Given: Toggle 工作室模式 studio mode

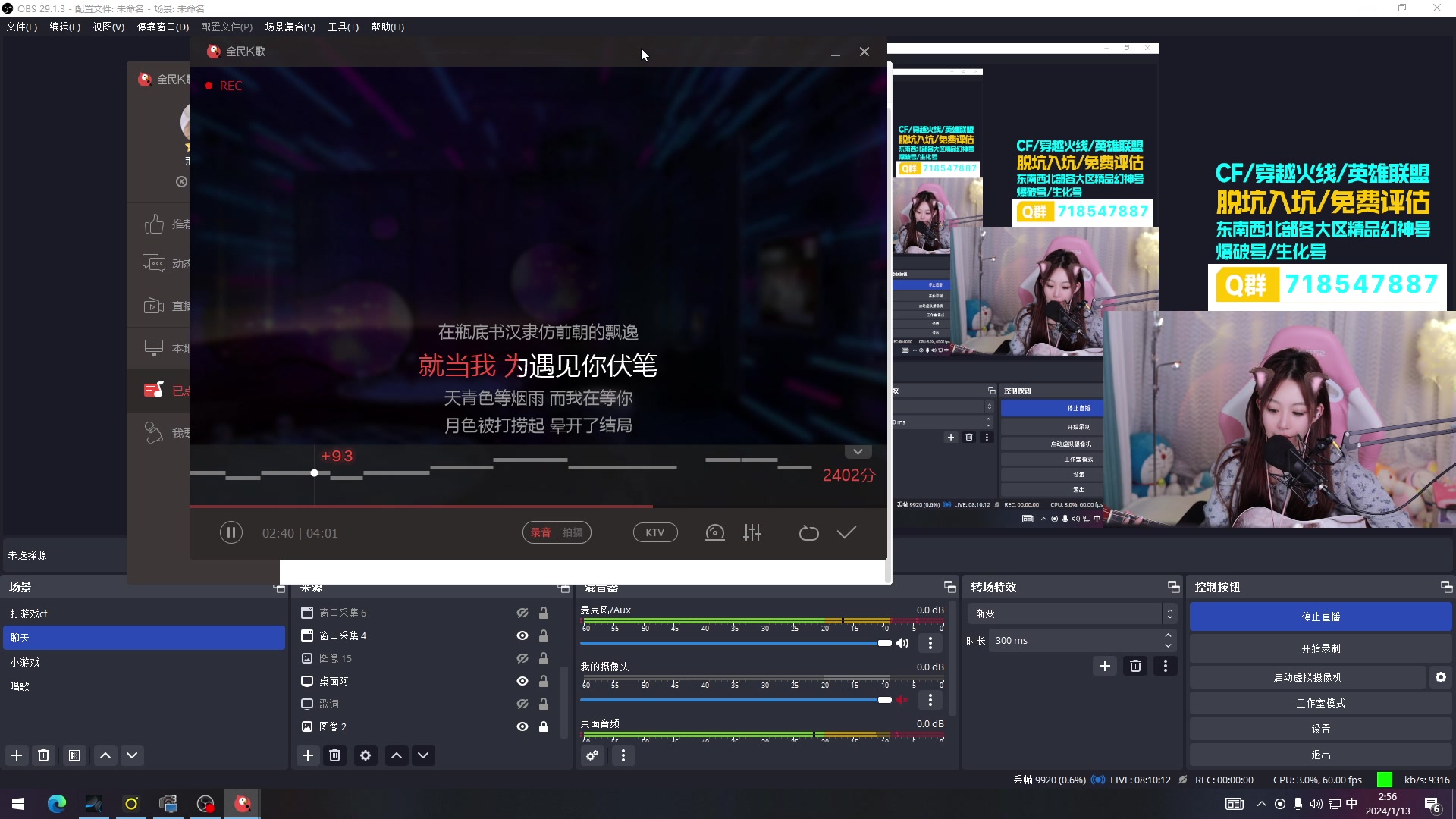Looking at the screenshot, I should coord(1320,703).
